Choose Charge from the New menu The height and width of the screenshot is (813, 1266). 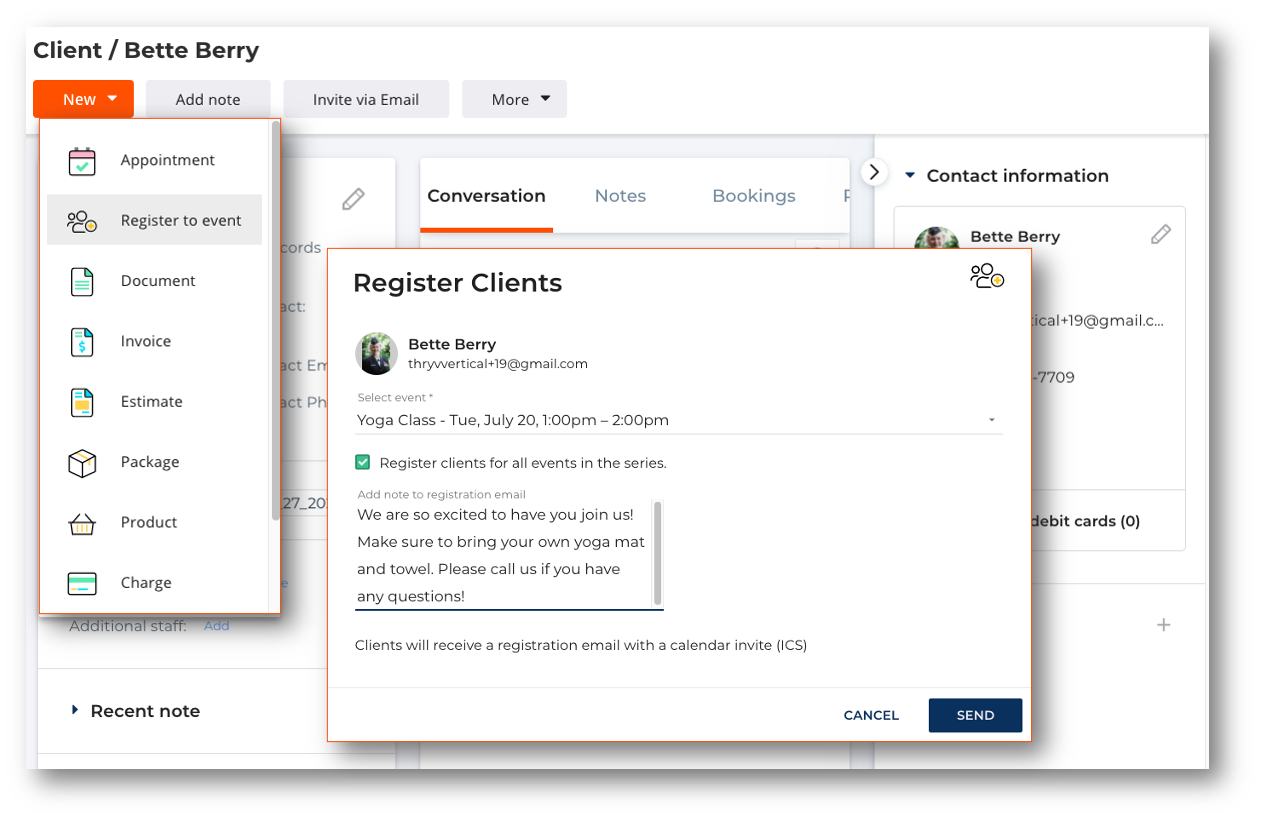point(154,582)
